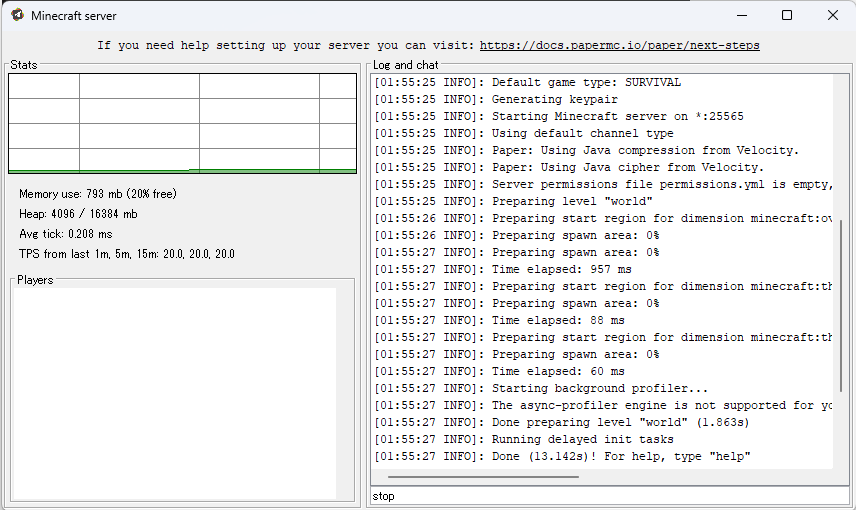Click log line 'Done (13.142s)! For help, type "help"'
The width and height of the screenshot is (856, 510).
point(562,456)
